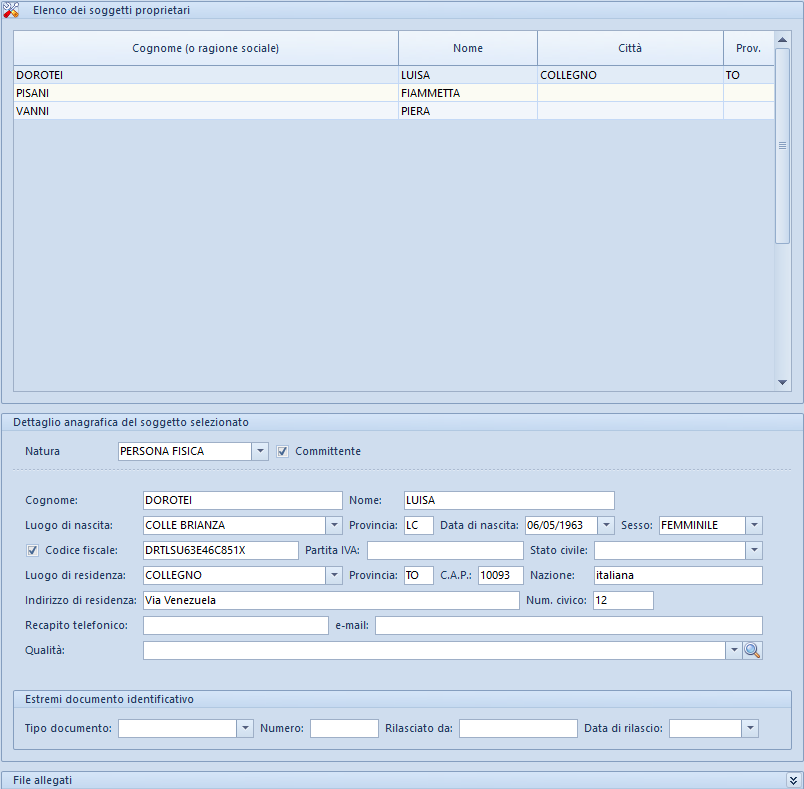Click the Nazione field showing italiana

[678, 575]
